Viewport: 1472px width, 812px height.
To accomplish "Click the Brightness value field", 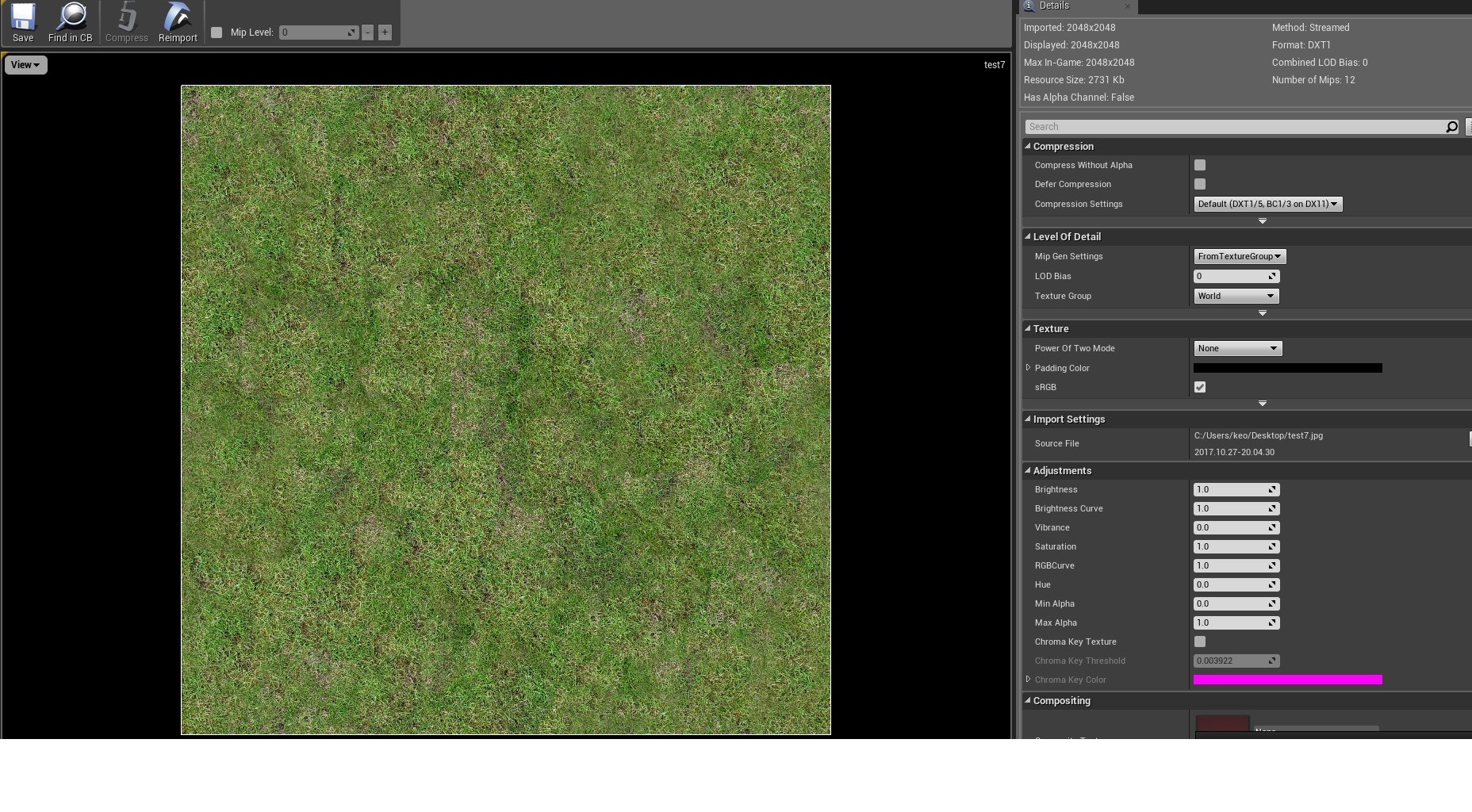I will [1236, 489].
